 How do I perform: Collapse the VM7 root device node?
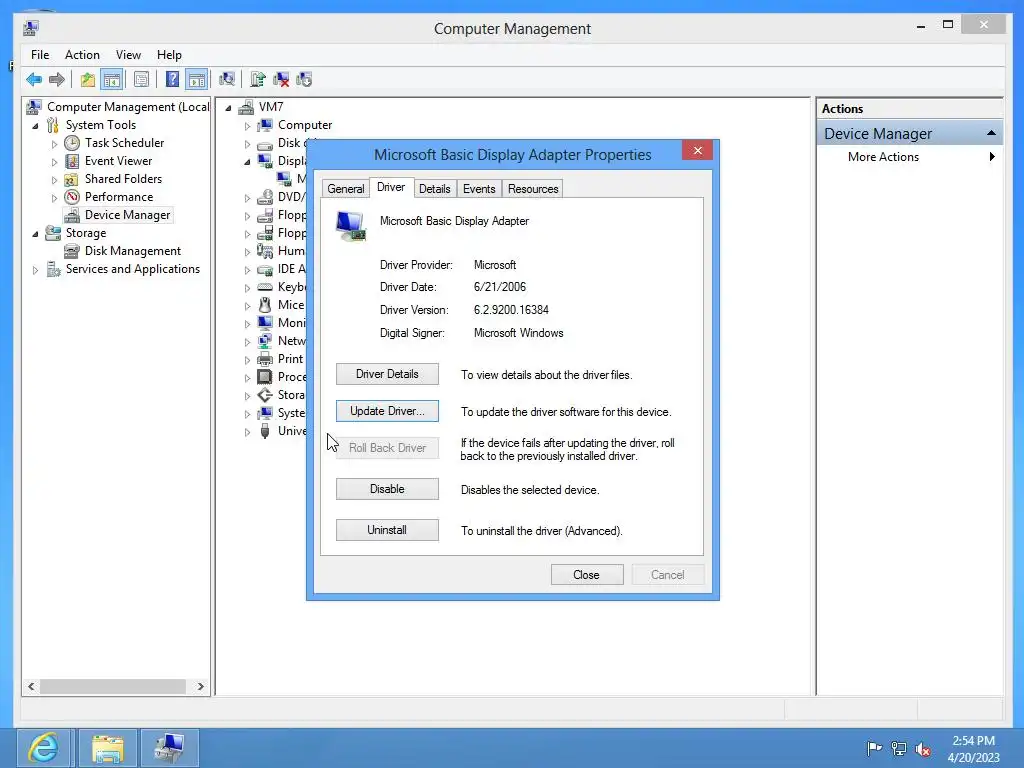point(228,108)
